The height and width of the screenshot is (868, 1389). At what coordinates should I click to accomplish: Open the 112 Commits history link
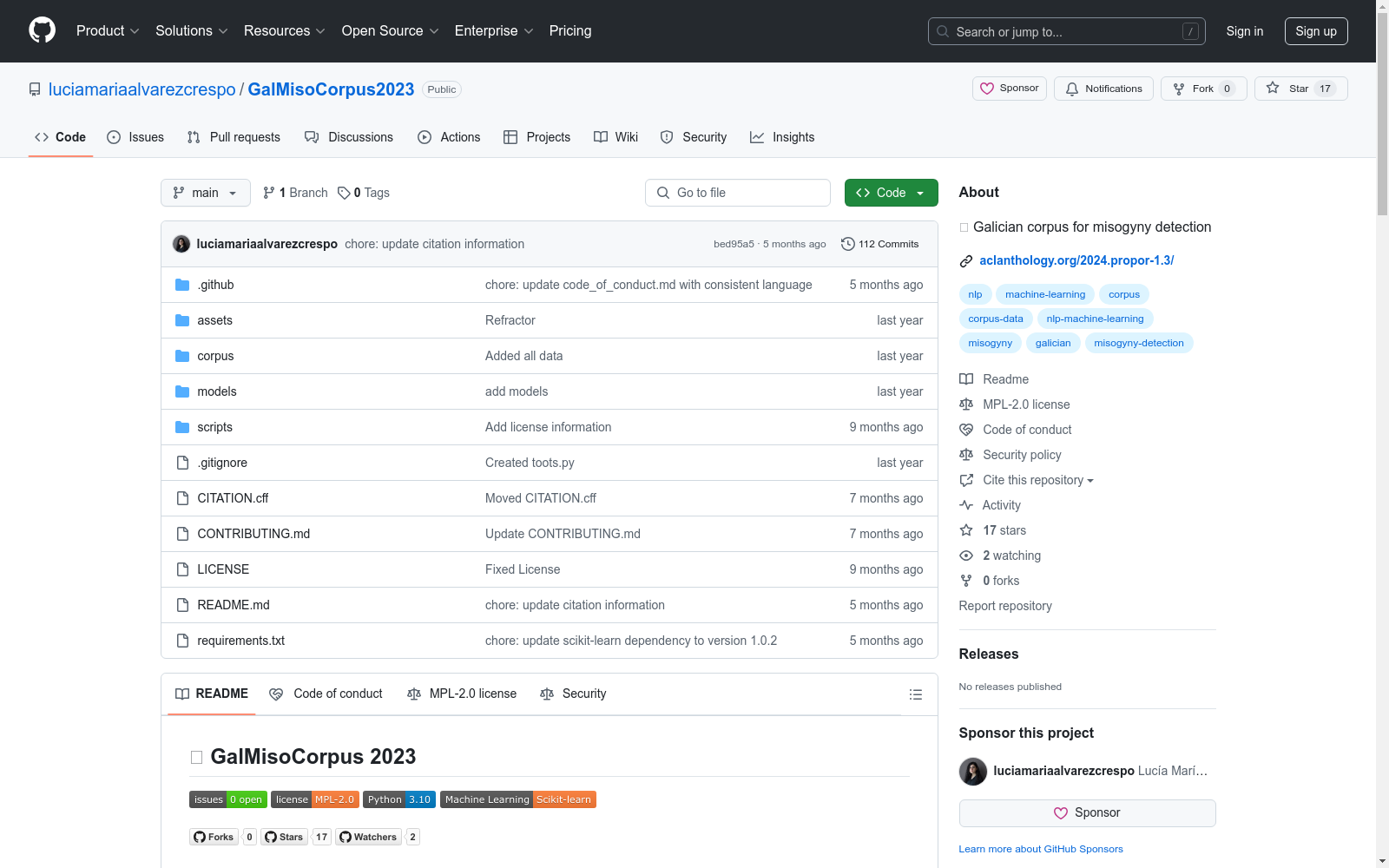(880, 244)
